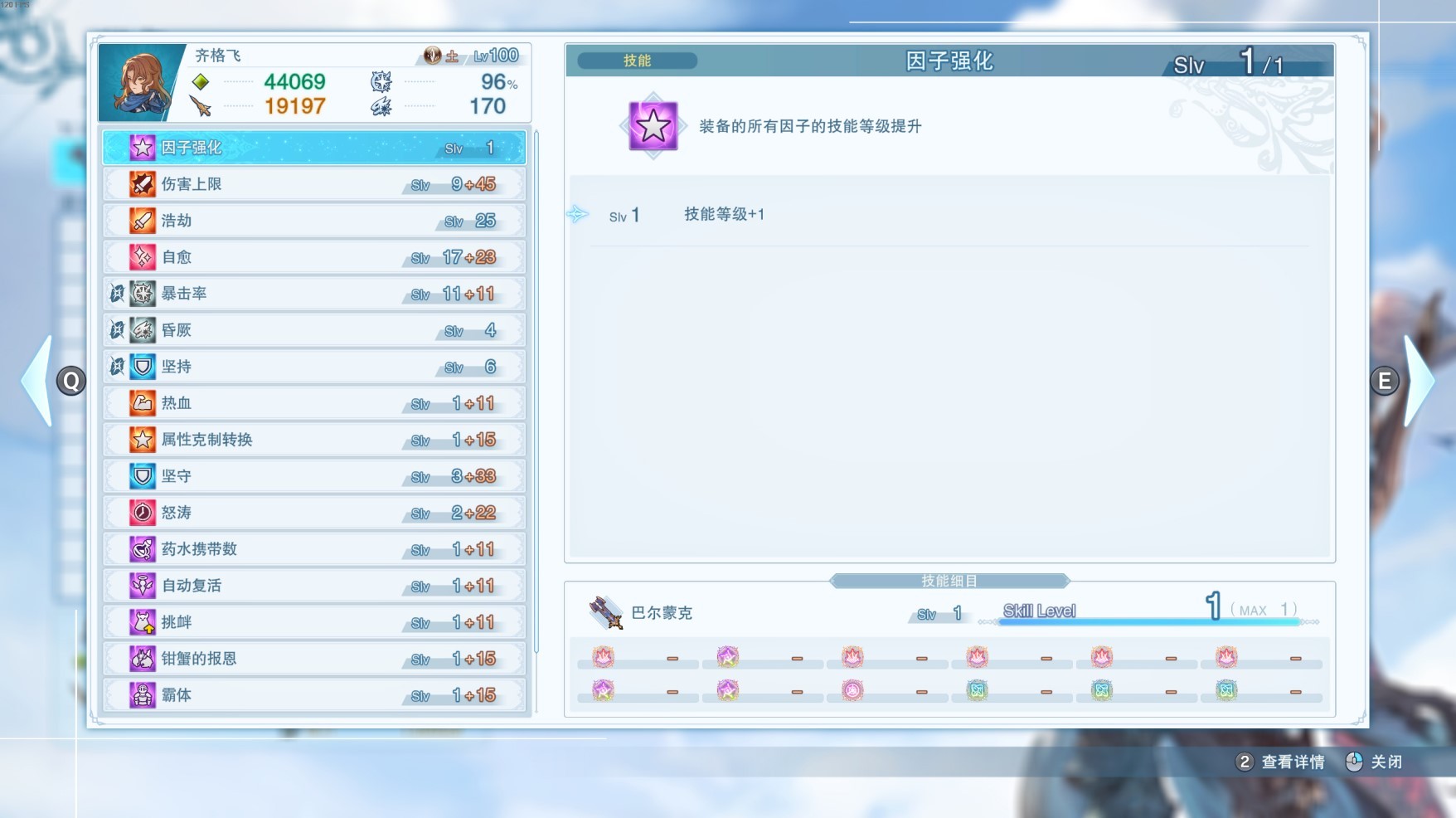1456x818 pixels.
Task: Select the 属性克制转换 skill row
Action: click(314, 440)
